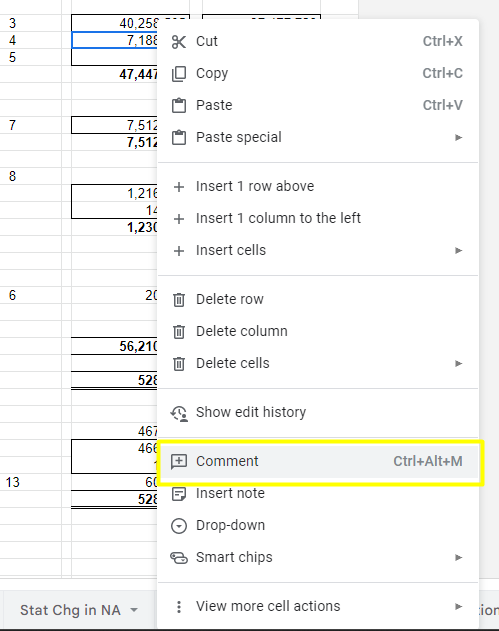Click the Ctrl+Alt+M Comment shortcut entry

428,462
